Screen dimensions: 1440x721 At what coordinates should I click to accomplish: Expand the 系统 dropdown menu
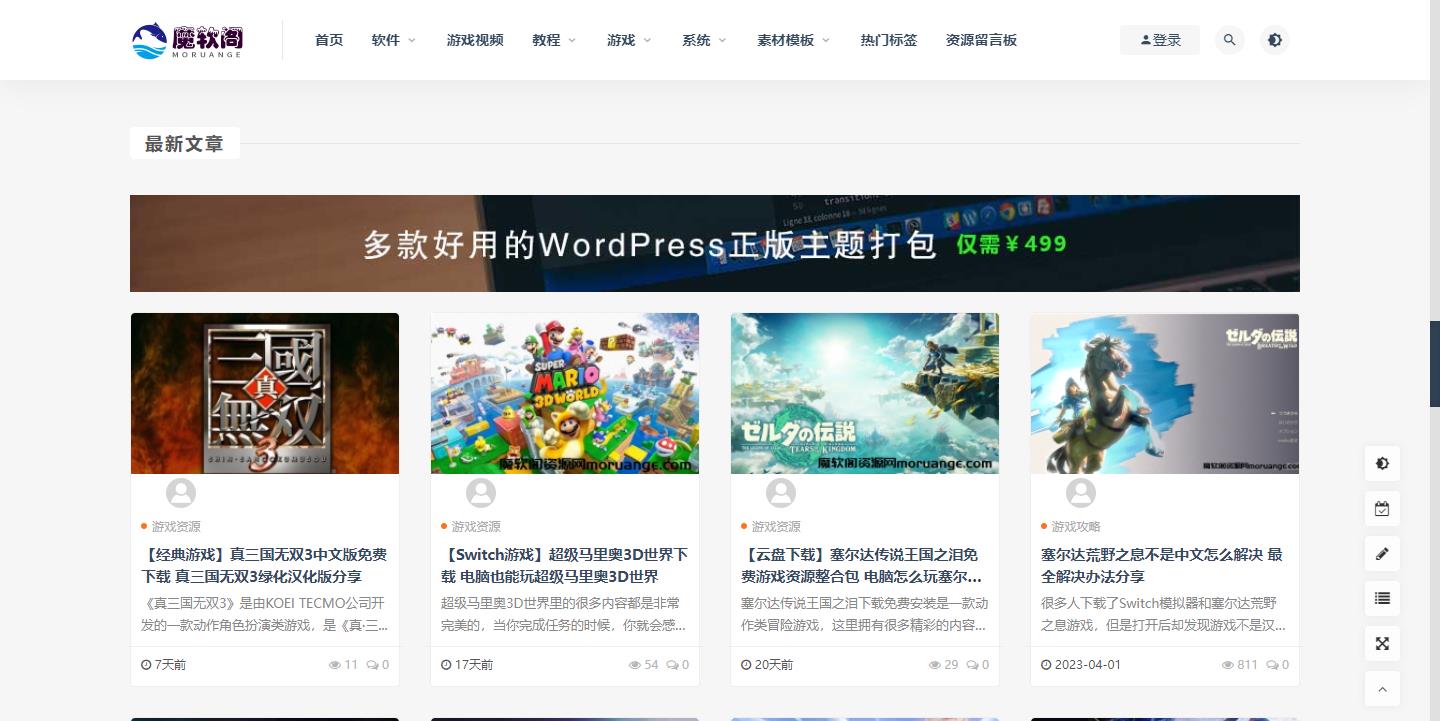(704, 40)
